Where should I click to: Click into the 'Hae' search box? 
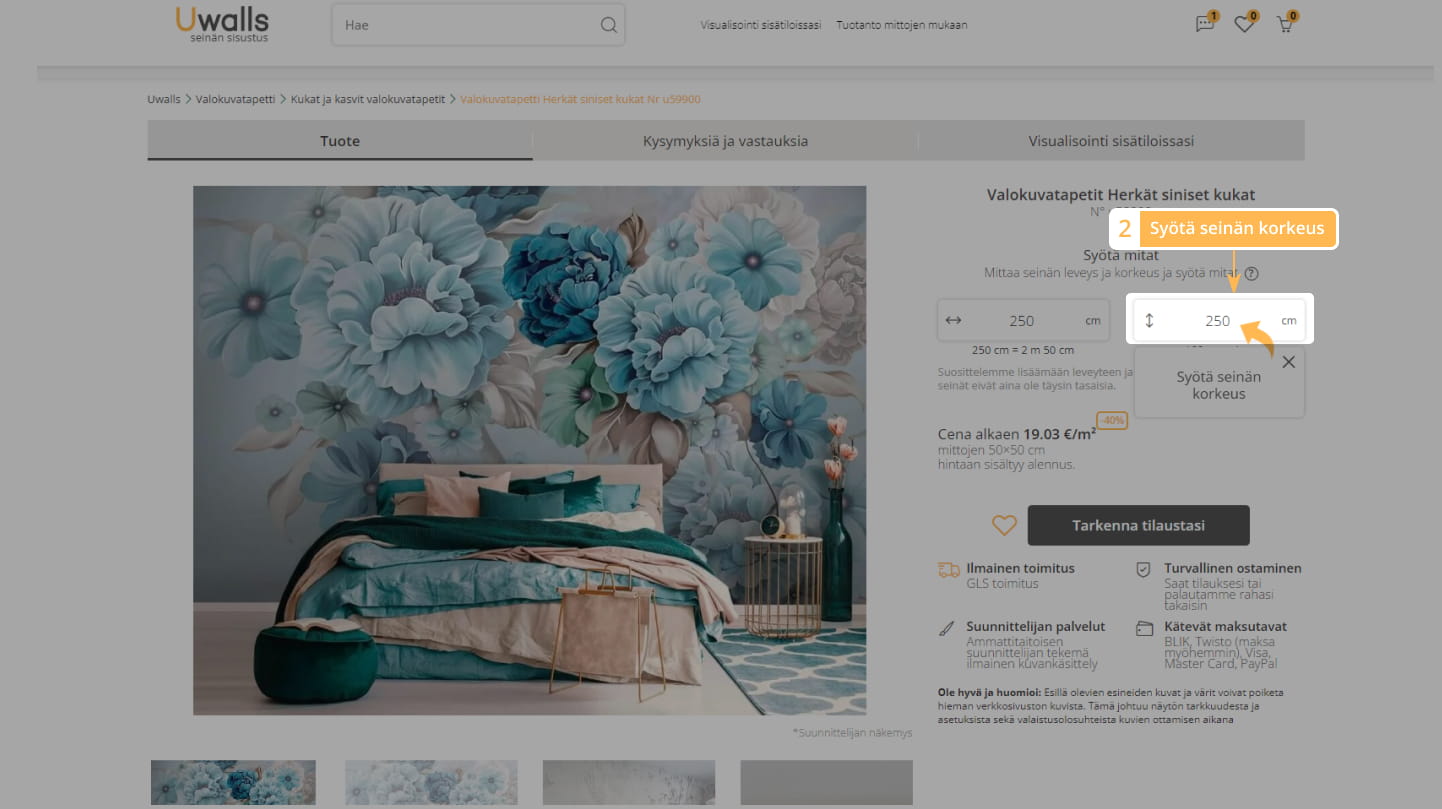coord(465,25)
